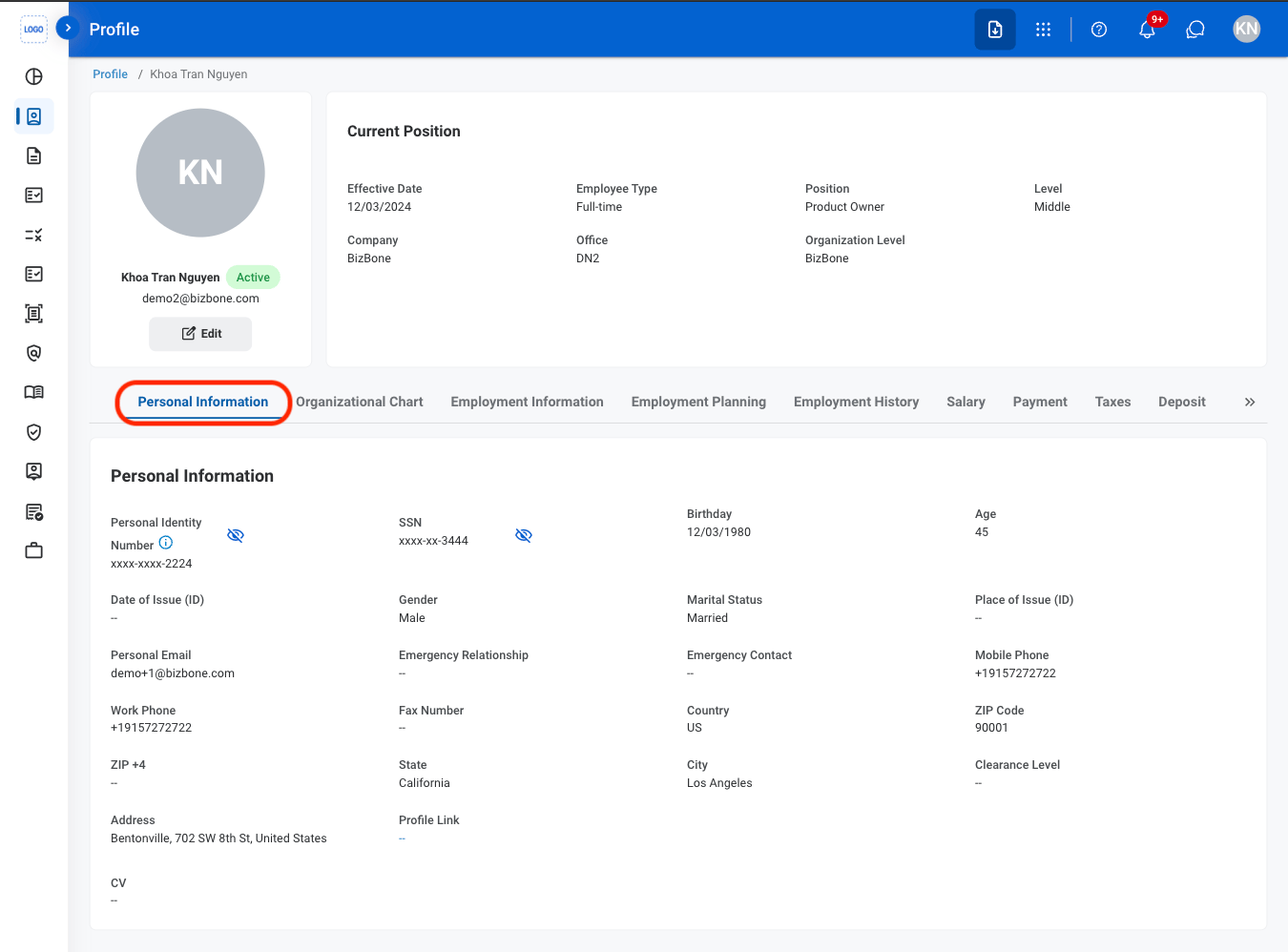Open the scan document sidebar icon
This screenshot has height=952, width=1288.
pos(34,313)
